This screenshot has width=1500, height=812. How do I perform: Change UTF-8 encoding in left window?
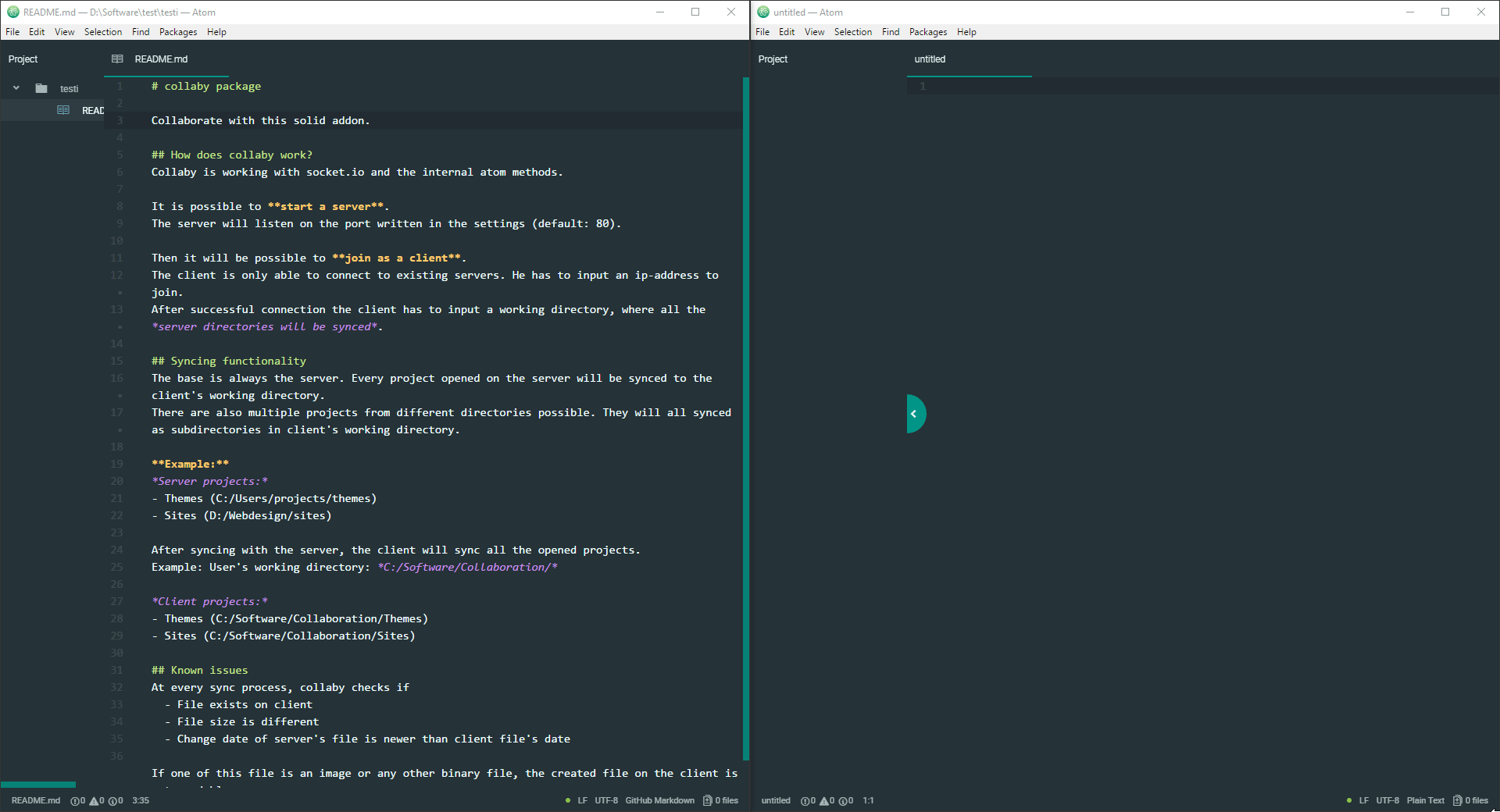(x=606, y=800)
